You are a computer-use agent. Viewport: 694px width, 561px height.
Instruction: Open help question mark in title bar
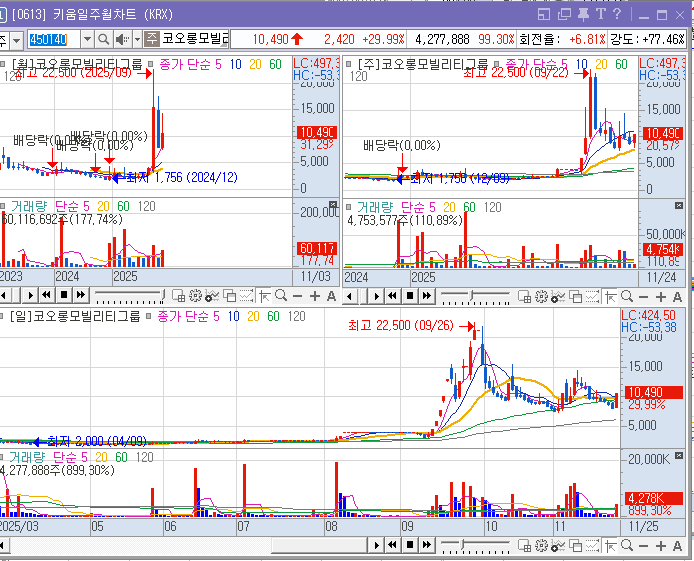[x=617, y=14]
